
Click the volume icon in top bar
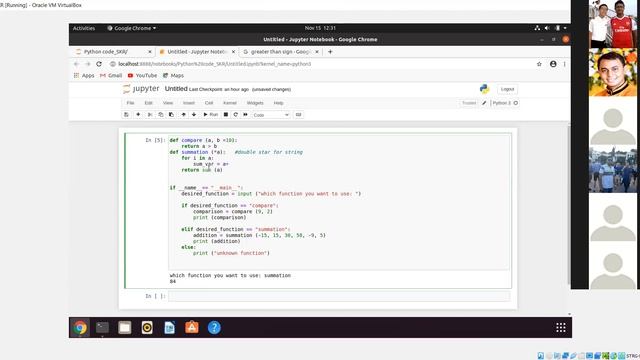(547, 28)
